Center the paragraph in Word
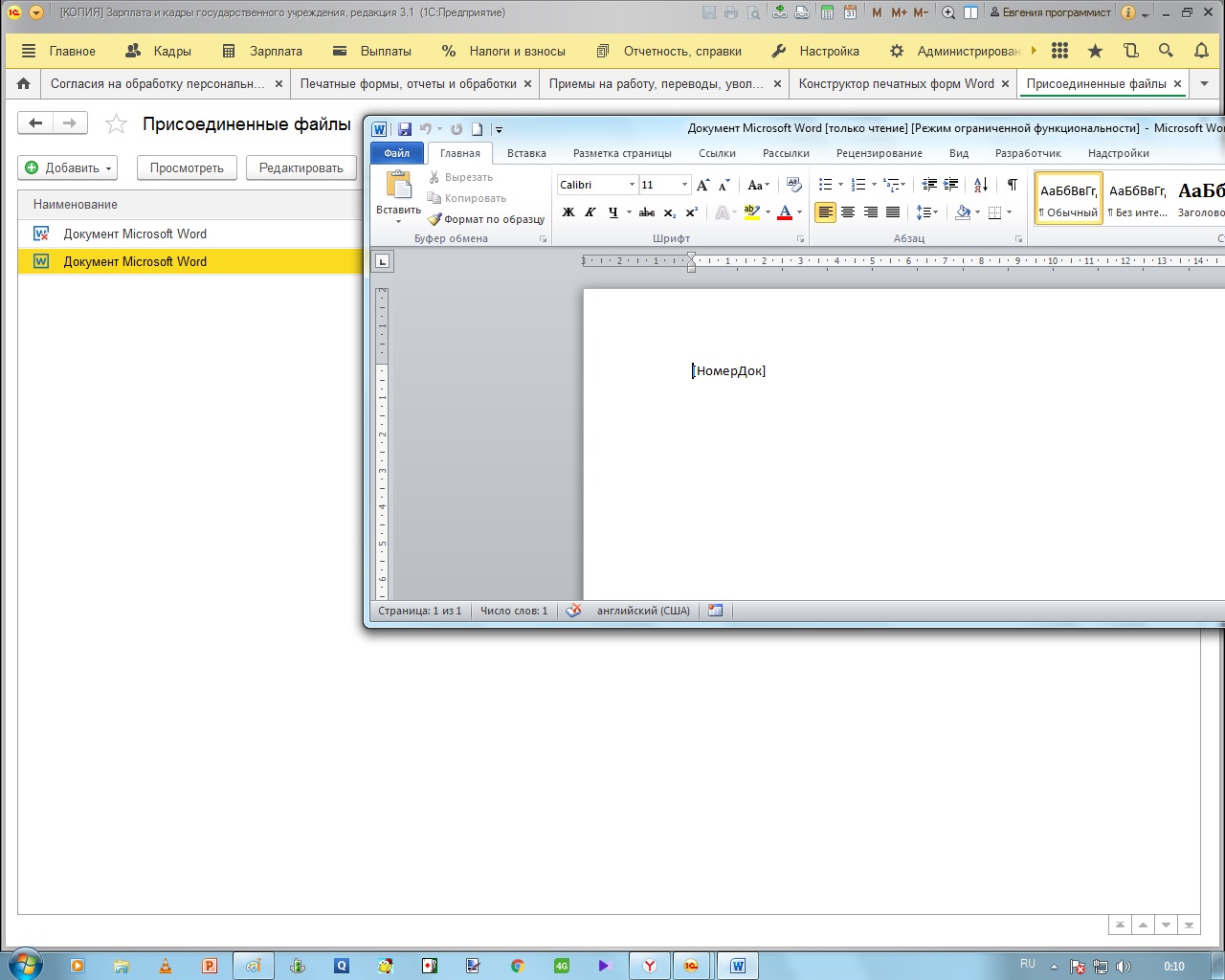 [848, 212]
